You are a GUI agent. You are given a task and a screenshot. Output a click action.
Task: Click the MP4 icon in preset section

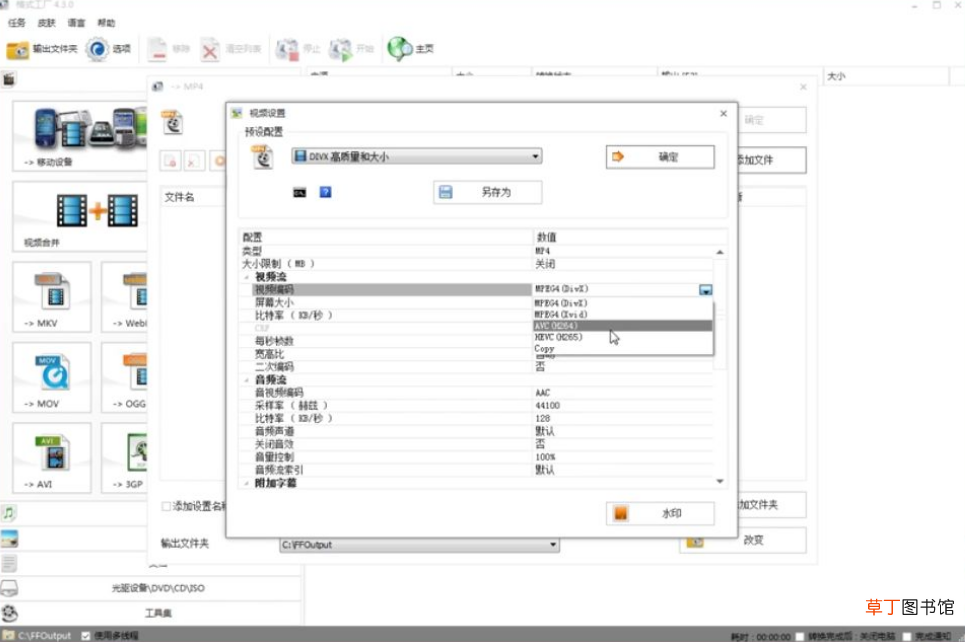coord(263,158)
